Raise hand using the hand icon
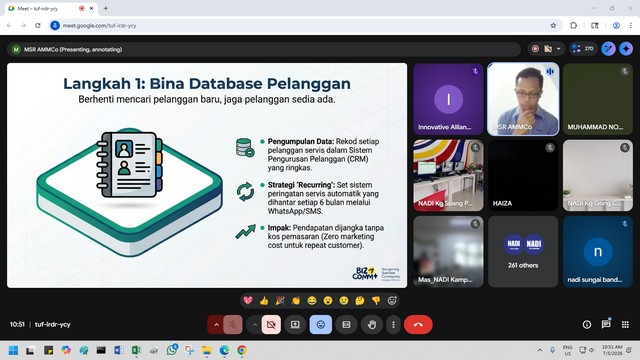 371,324
